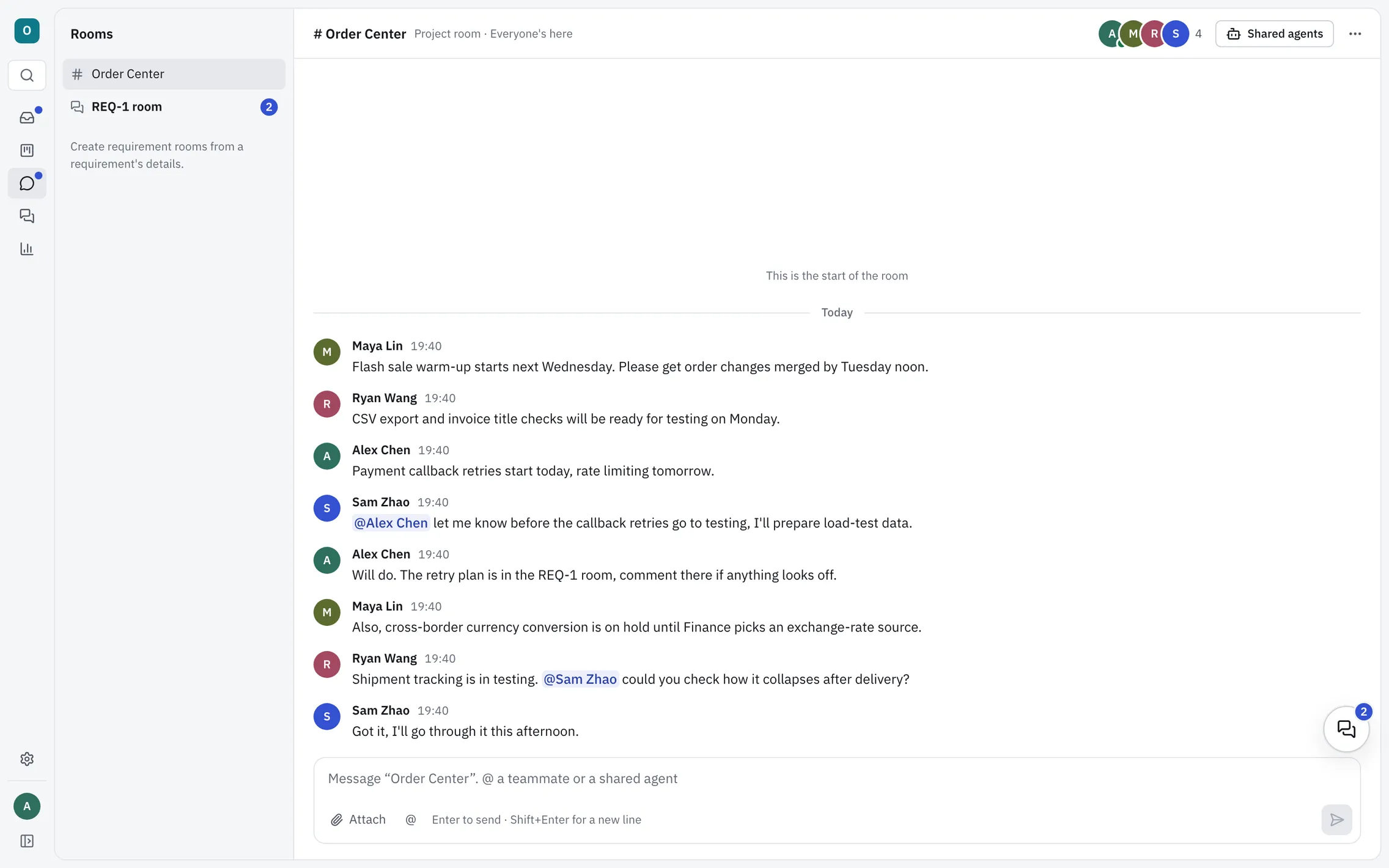Screen dimensions: 1389x868
Task: Select the chat rooms bubble icon
Action: pyautogui.click(x=27, y=183)
